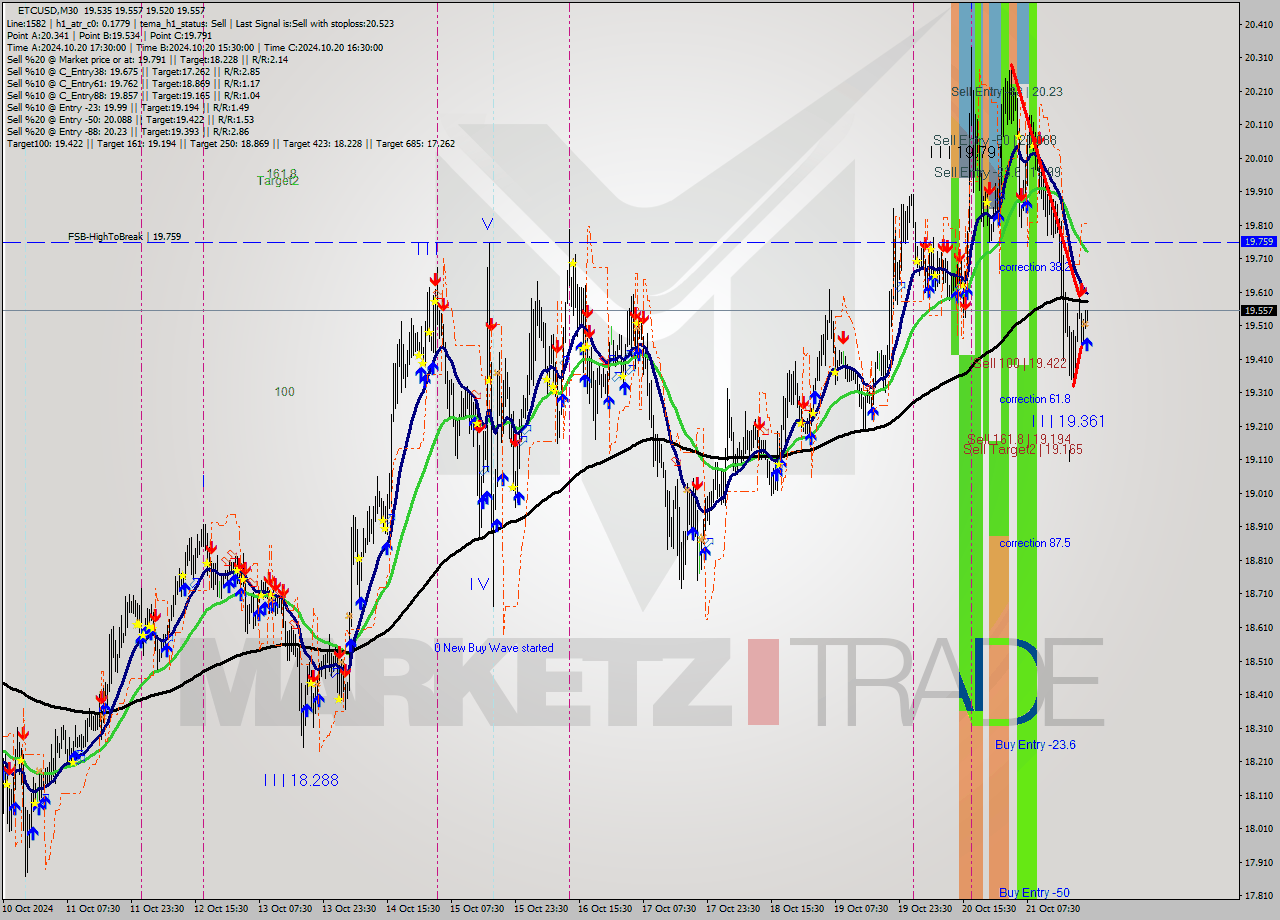1280x920 pixels.
Task: Click the '19 Oct 23:30' time axis label
Action: (x=926, y=909)
